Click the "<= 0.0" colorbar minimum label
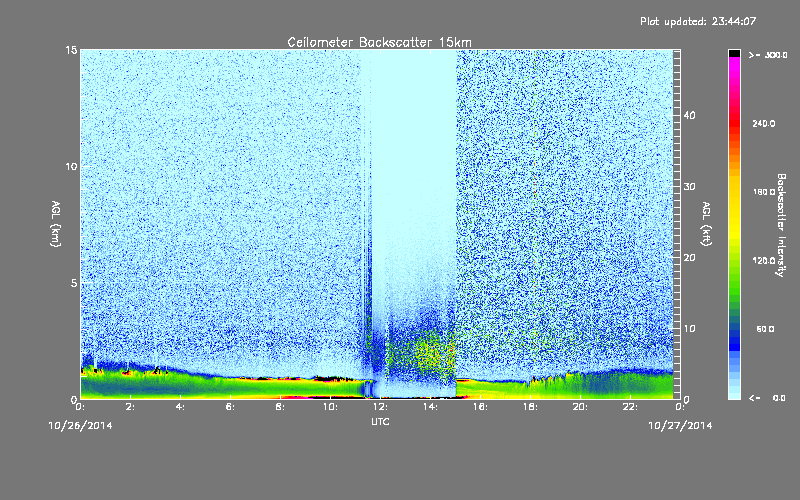Screen dimensions: 800x500 pos(767,398)
